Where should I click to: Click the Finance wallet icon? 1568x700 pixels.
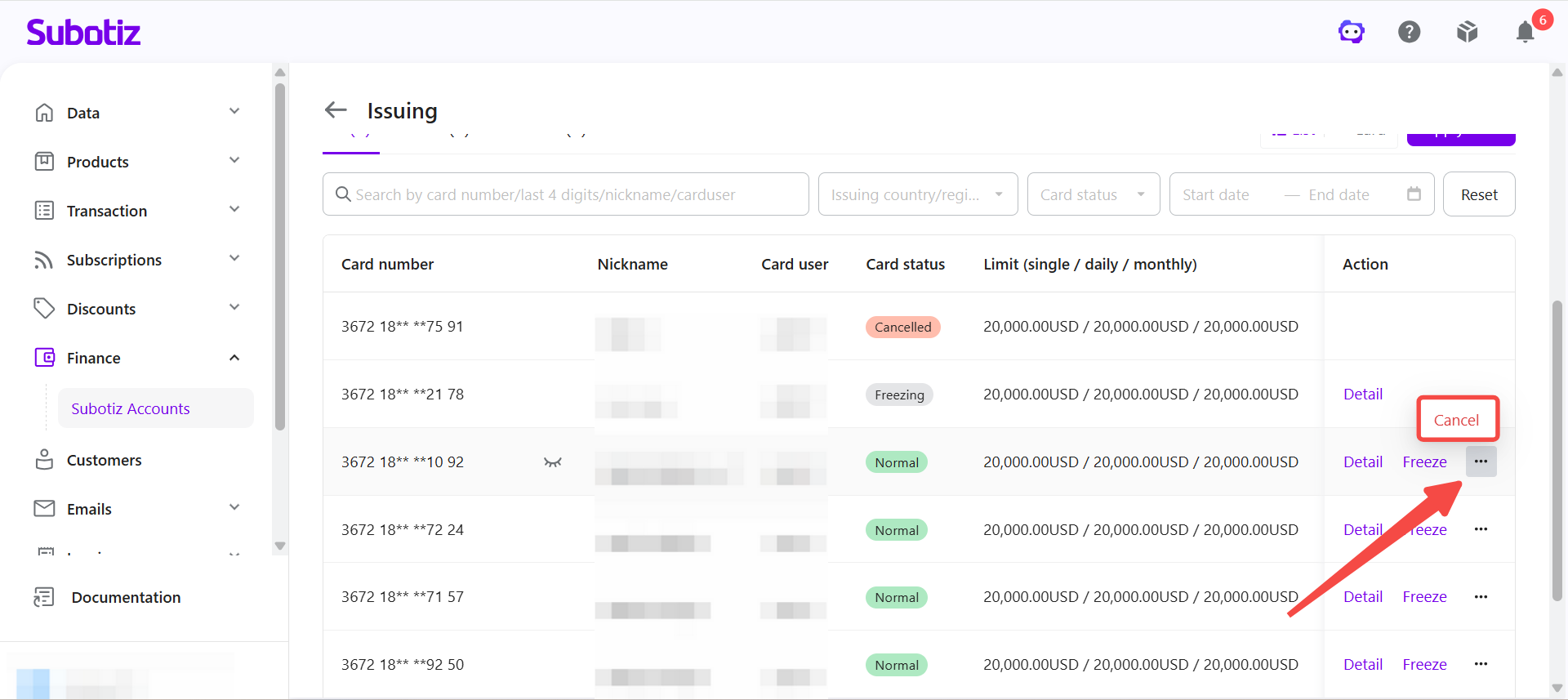[44, 358]
